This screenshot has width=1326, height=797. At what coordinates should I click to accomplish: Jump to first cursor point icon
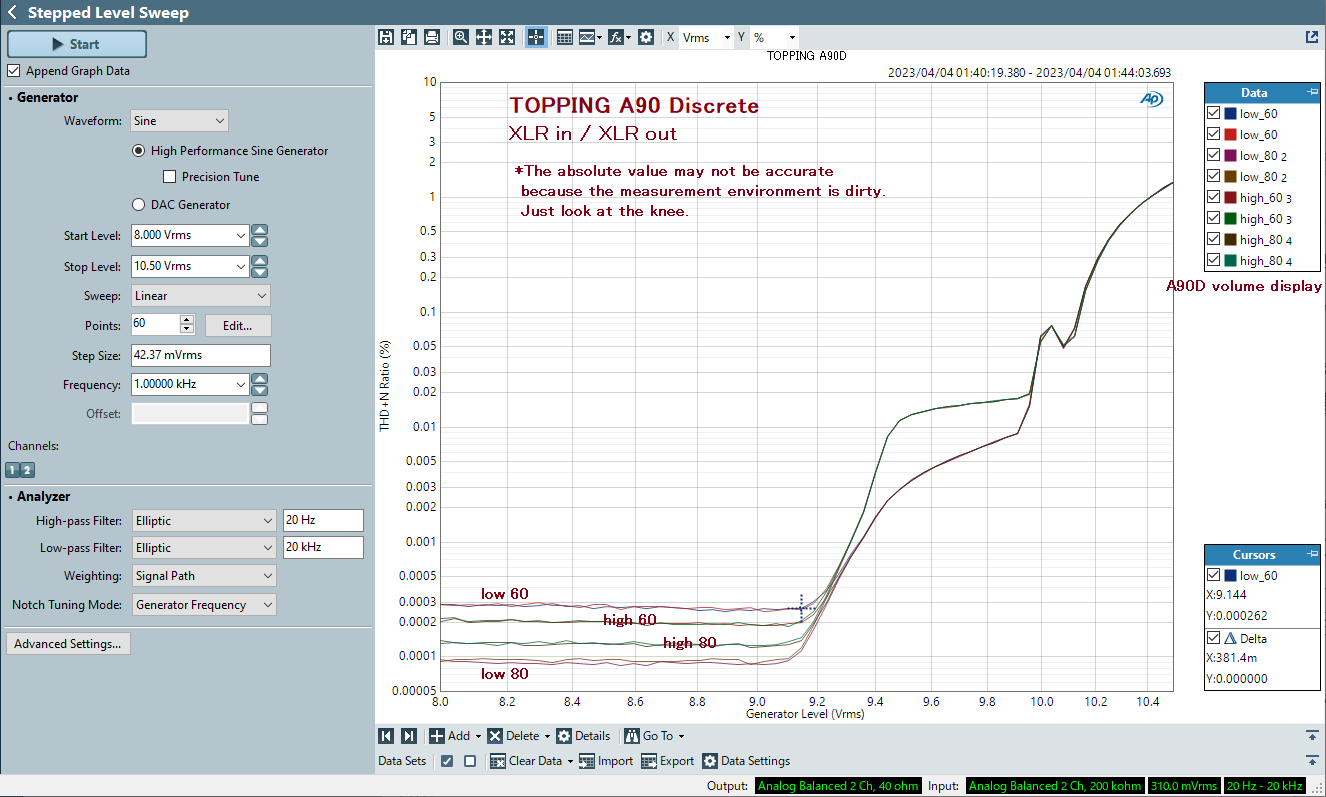[x=387, y=736]
